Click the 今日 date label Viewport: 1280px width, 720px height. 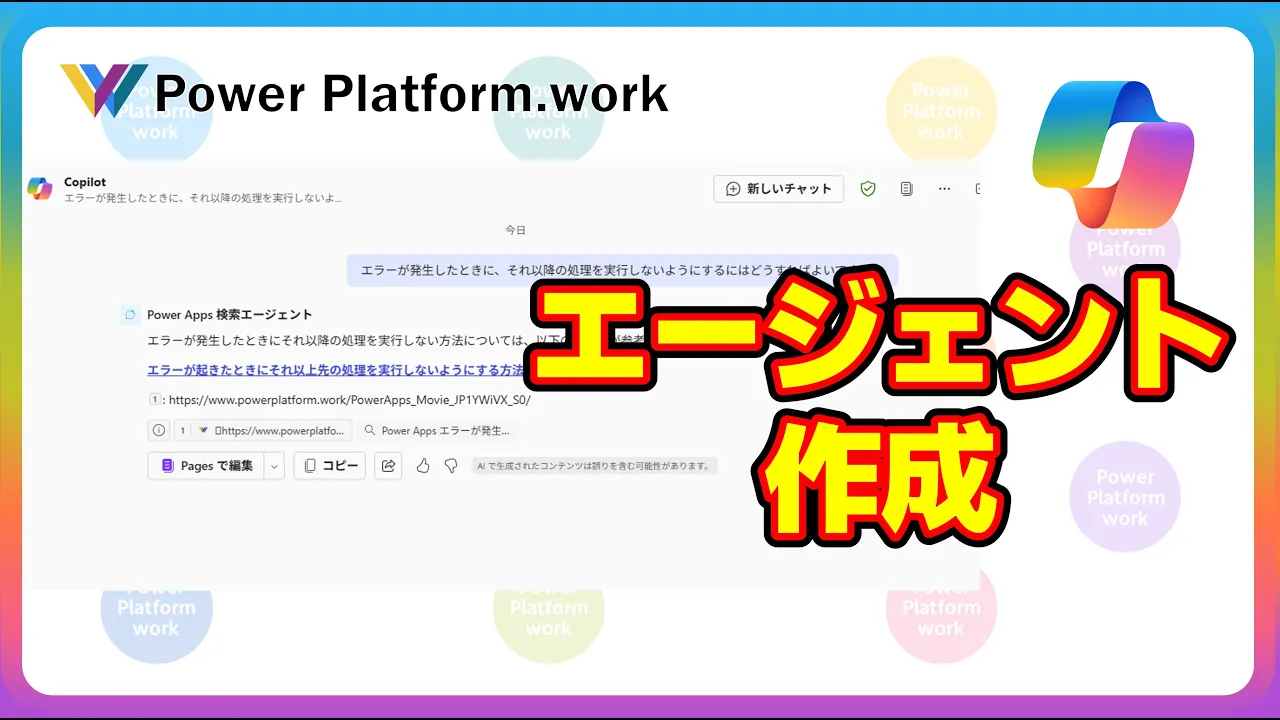pyautogui.click(x=515, y=230)
